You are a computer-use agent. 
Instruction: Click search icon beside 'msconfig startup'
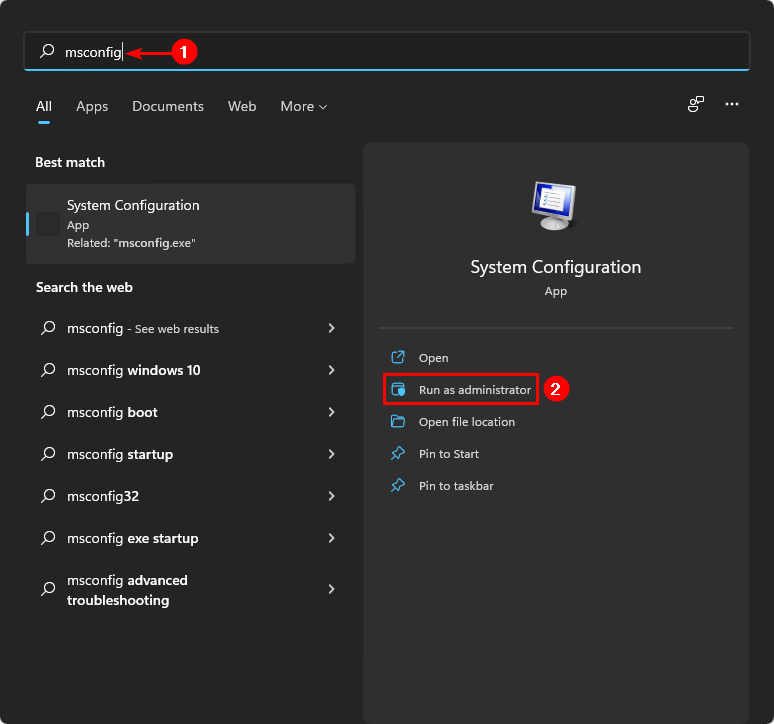tap(48, 454)
